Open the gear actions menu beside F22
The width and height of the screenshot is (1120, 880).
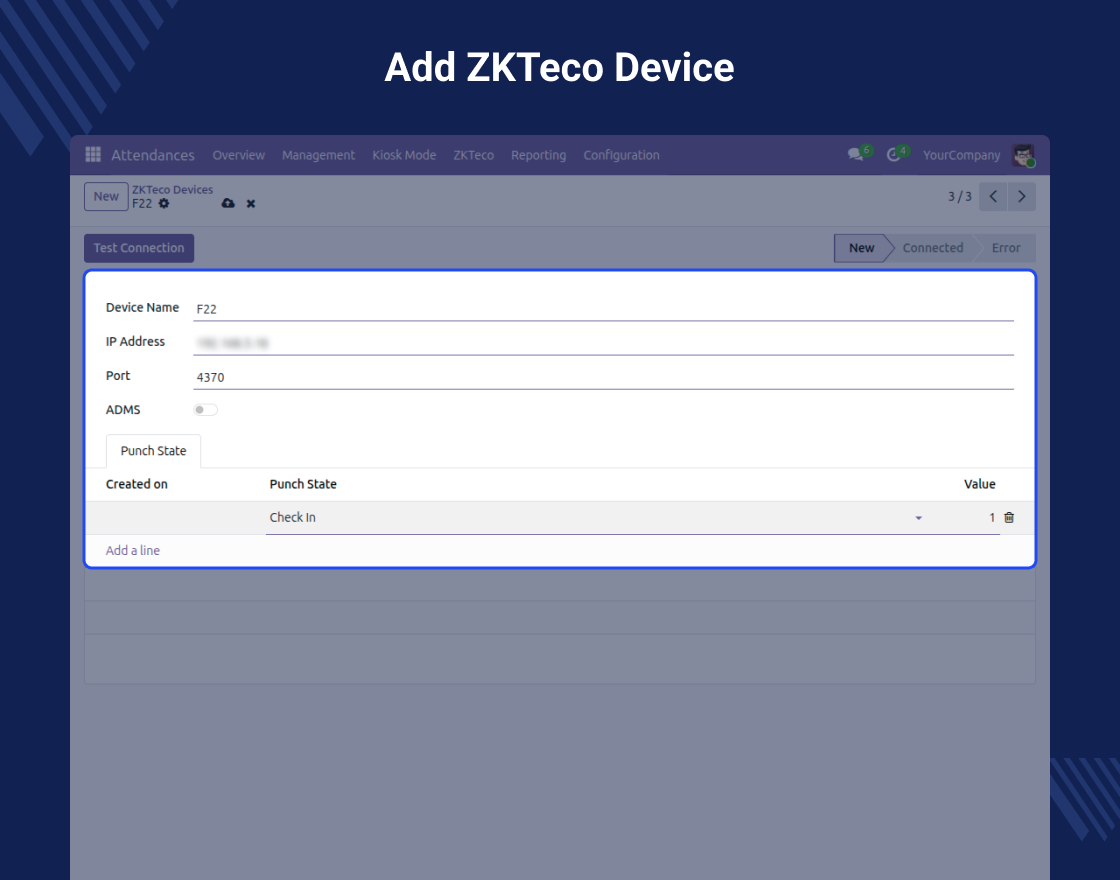tap(164, 204)
